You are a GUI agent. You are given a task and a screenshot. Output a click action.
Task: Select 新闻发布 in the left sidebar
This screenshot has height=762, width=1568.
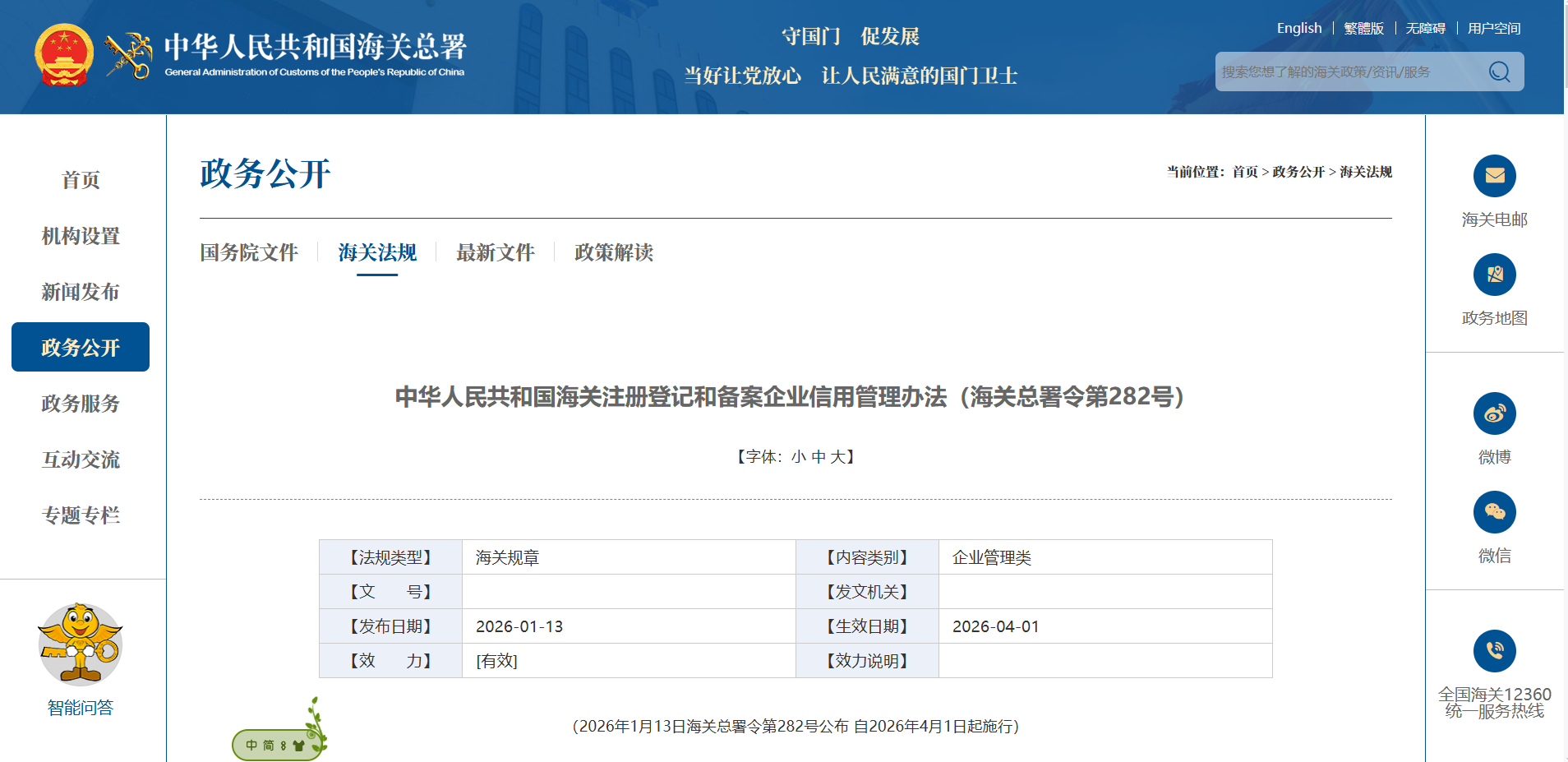click(x=81, y=292)
